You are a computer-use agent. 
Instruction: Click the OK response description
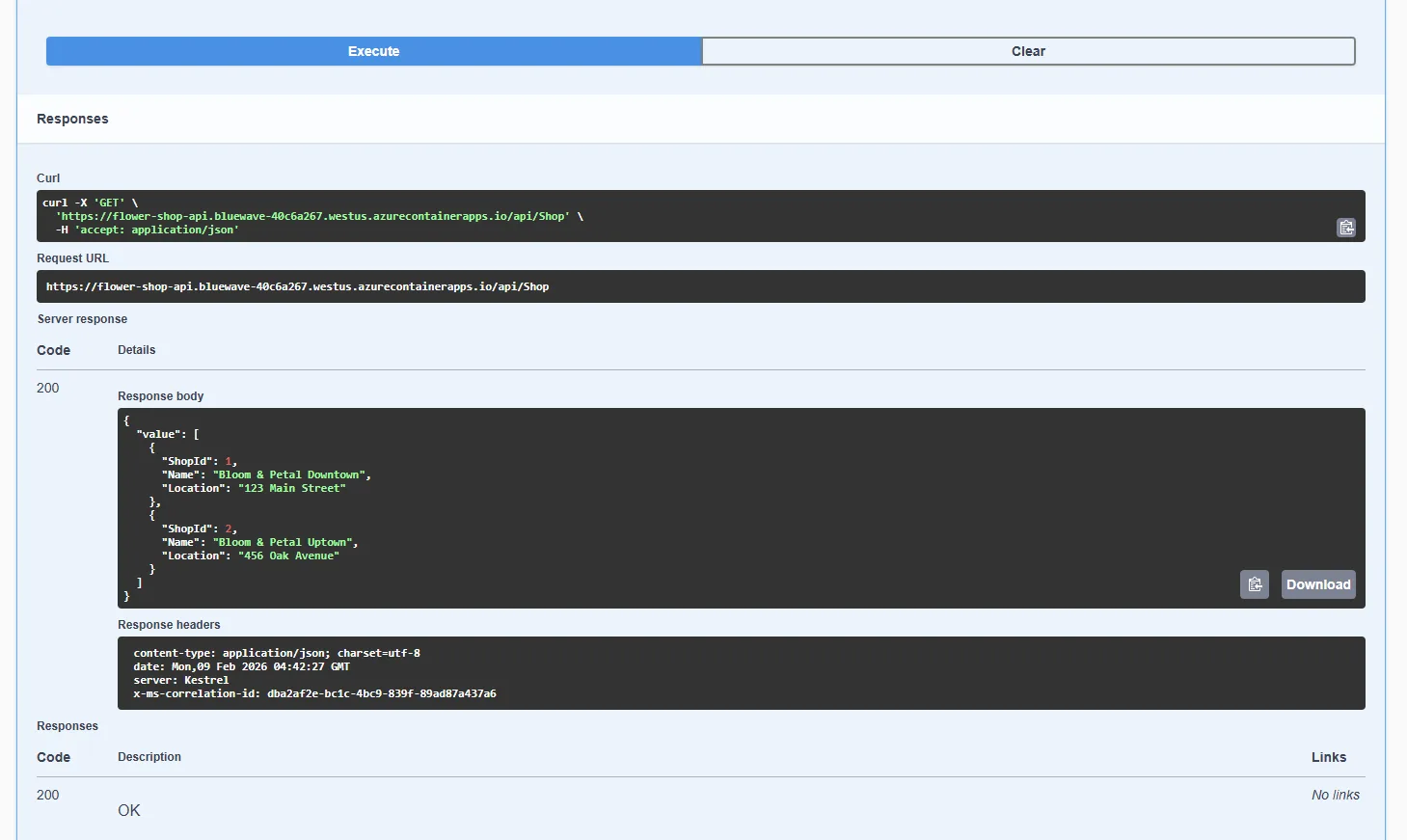pos(129,810)
